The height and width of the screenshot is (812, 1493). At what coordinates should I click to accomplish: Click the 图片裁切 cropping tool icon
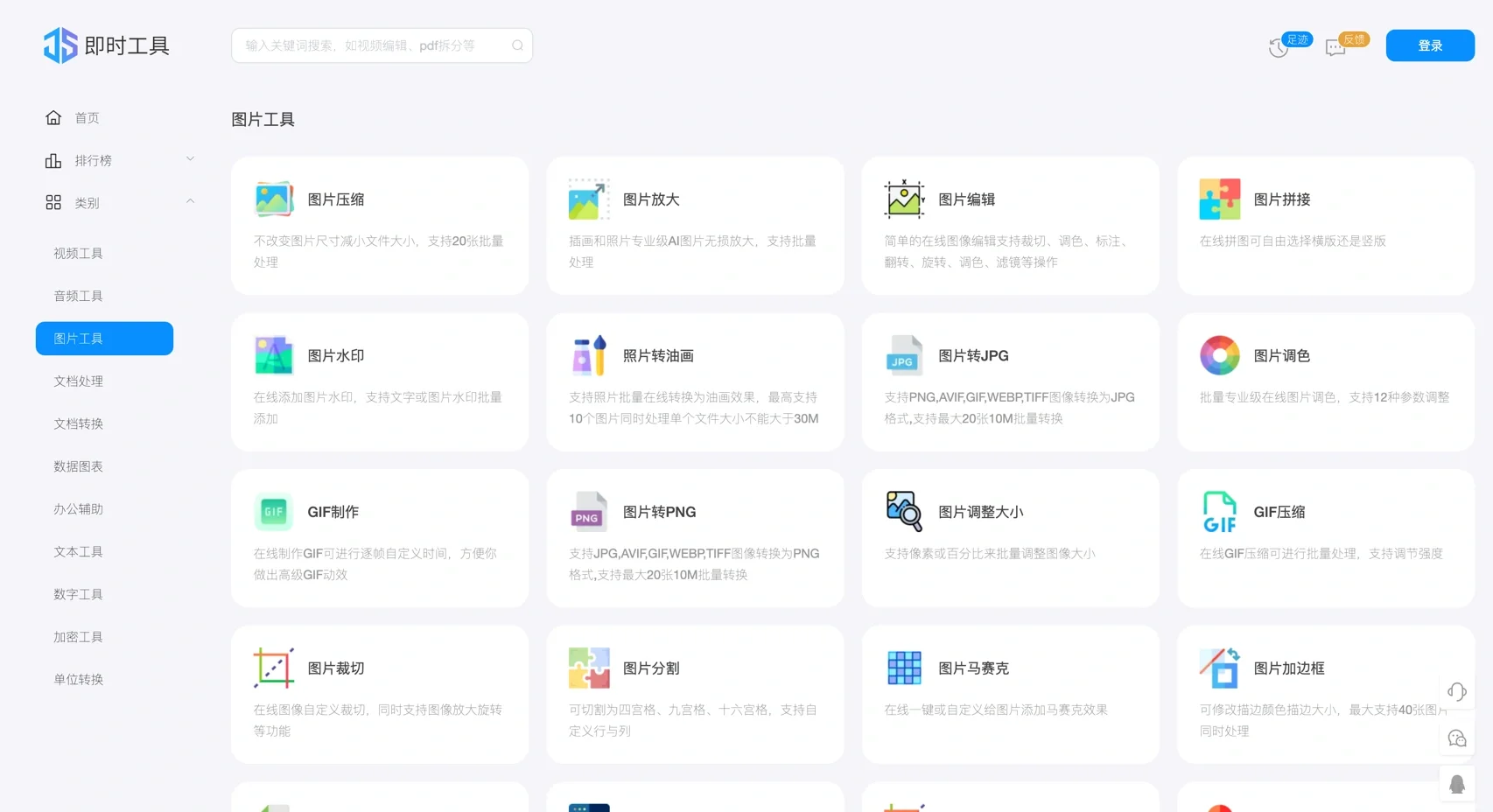click(x=273, y=668)
